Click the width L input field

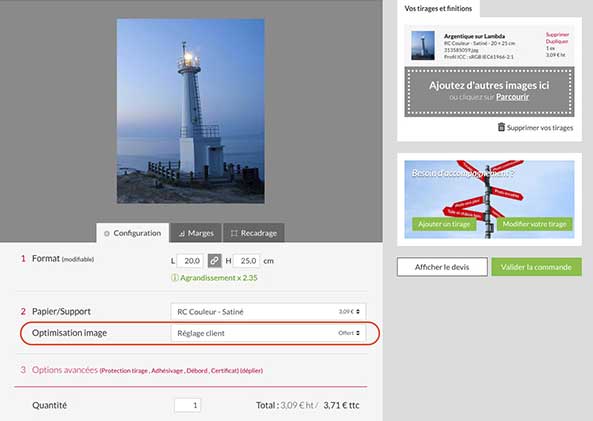coord(190,261)
